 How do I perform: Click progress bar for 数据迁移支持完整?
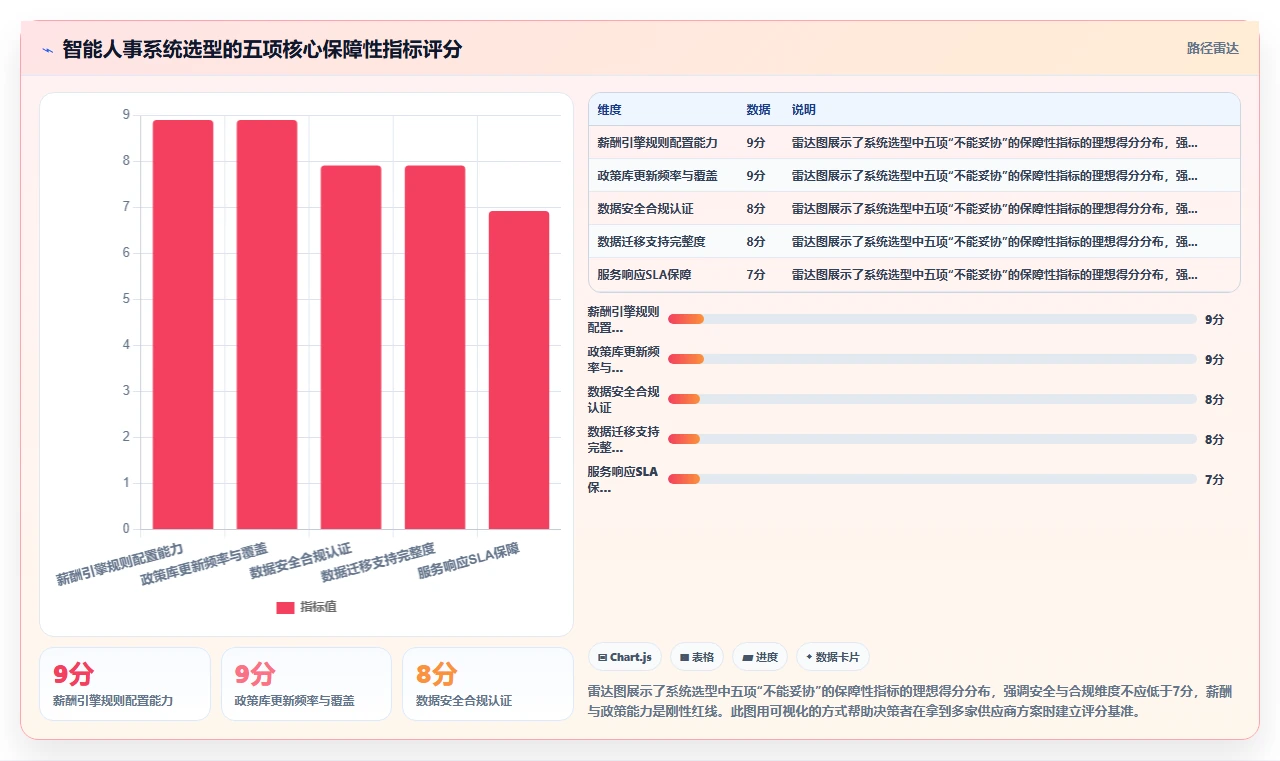pyautogui.click(x=932, y=439)
